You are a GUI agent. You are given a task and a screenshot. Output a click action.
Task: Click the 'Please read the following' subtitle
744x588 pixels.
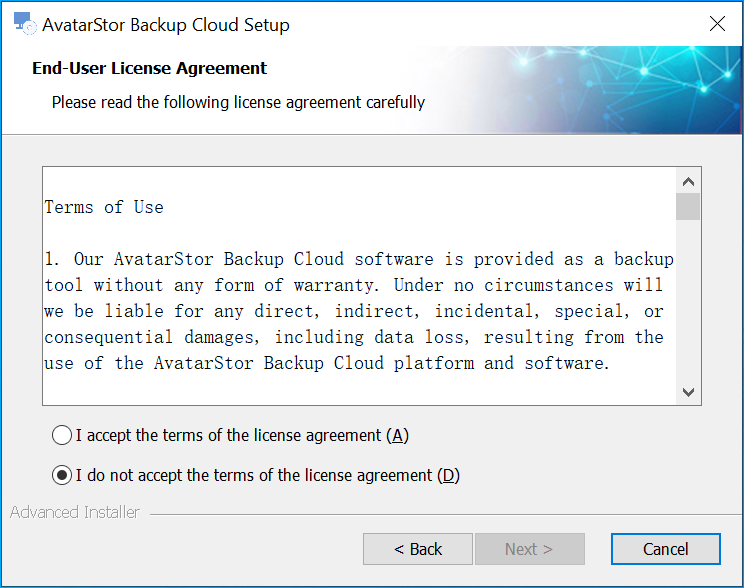(x=238, y=102)
